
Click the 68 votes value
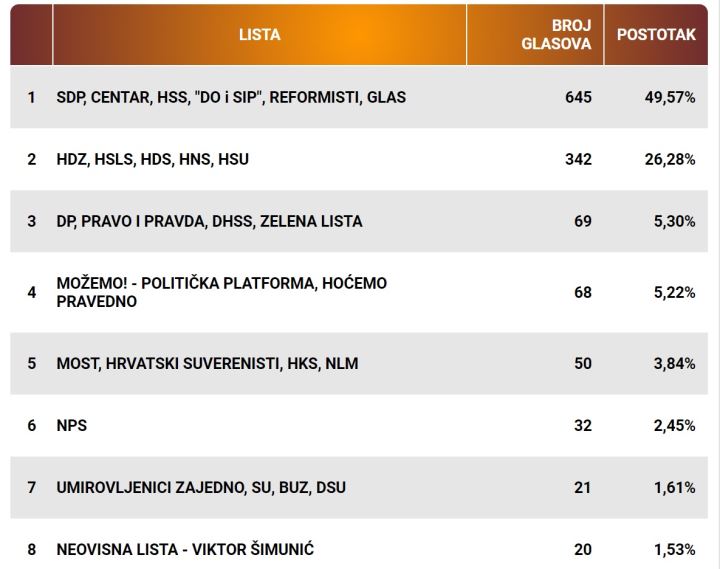583,293
